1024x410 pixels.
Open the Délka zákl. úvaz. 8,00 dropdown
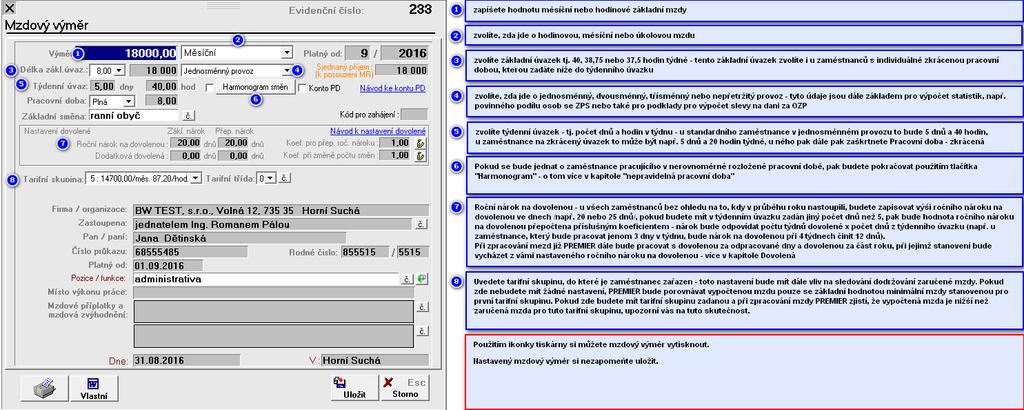(118, 71)
